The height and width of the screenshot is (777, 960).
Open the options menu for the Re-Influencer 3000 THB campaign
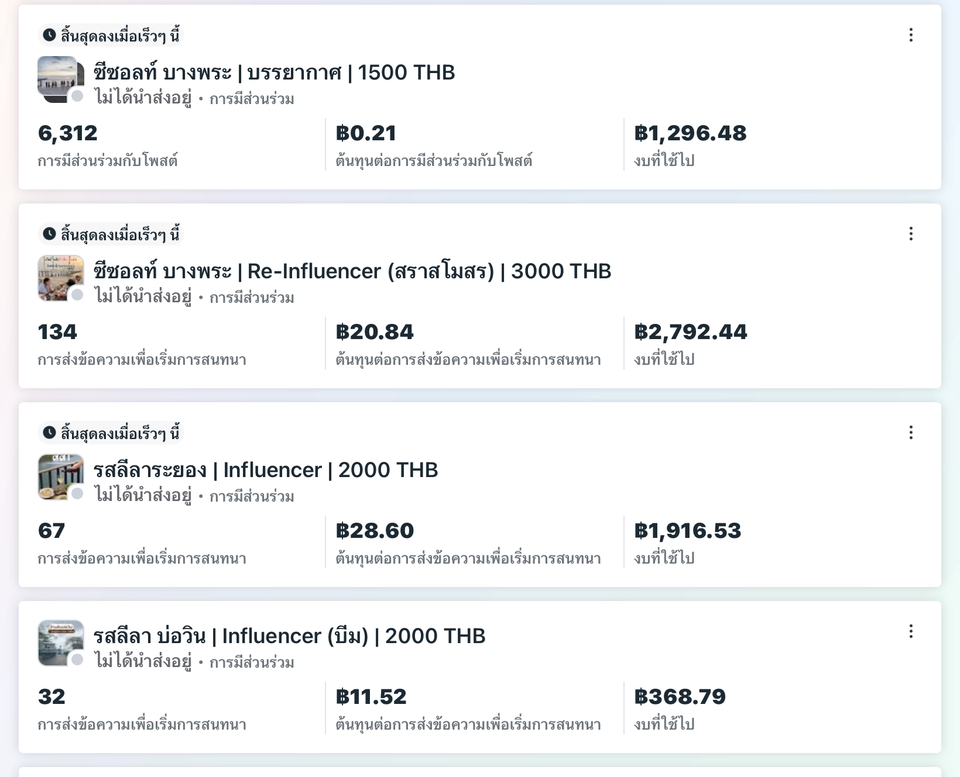[911, 233]
